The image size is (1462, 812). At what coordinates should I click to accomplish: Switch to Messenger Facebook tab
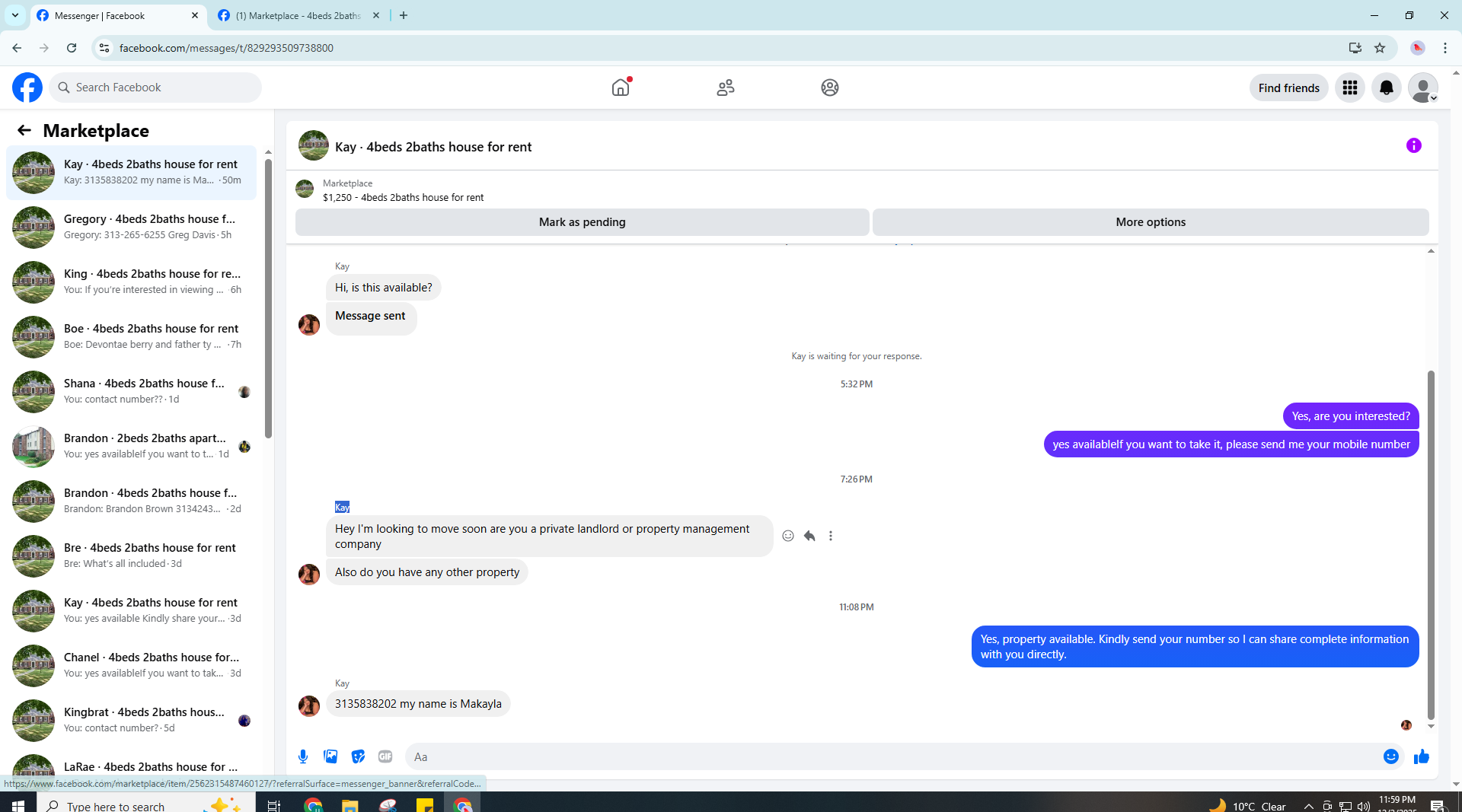coord(118,15)
